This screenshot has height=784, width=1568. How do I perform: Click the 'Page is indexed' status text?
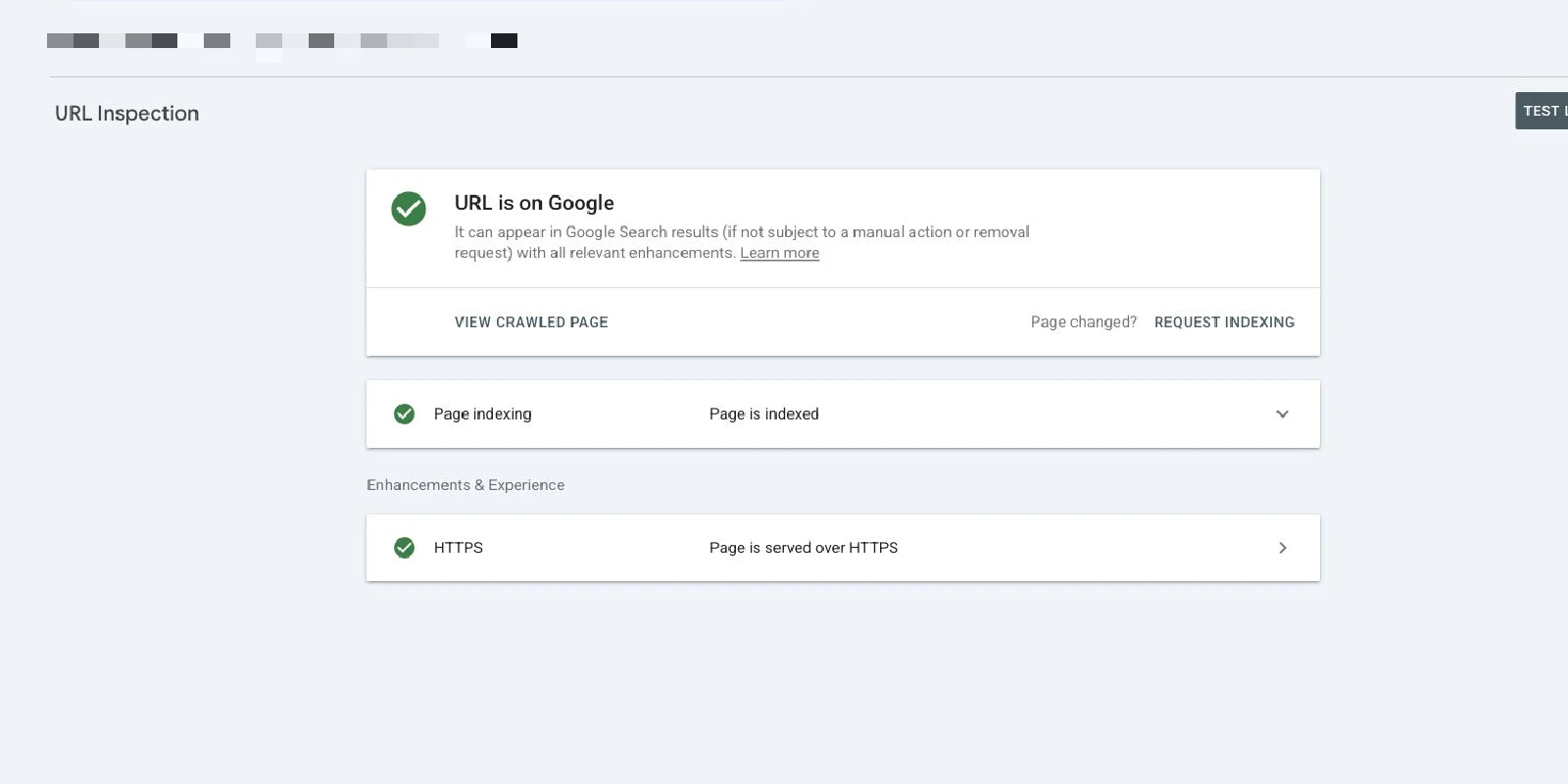click(x=764, y=415)
